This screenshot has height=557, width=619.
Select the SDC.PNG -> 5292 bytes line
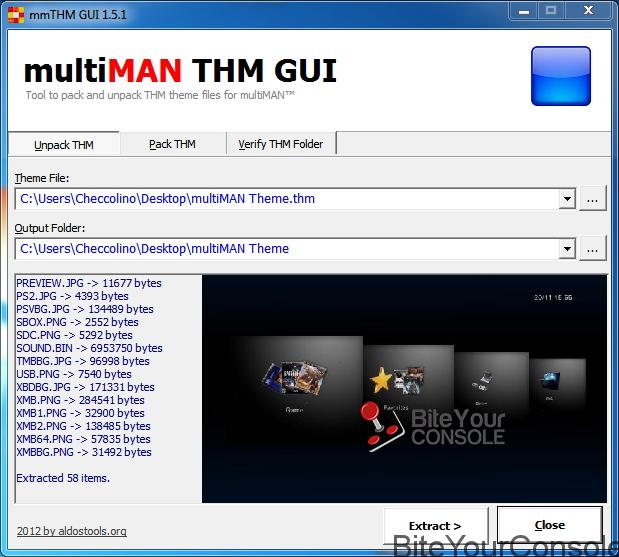(74, 335)
